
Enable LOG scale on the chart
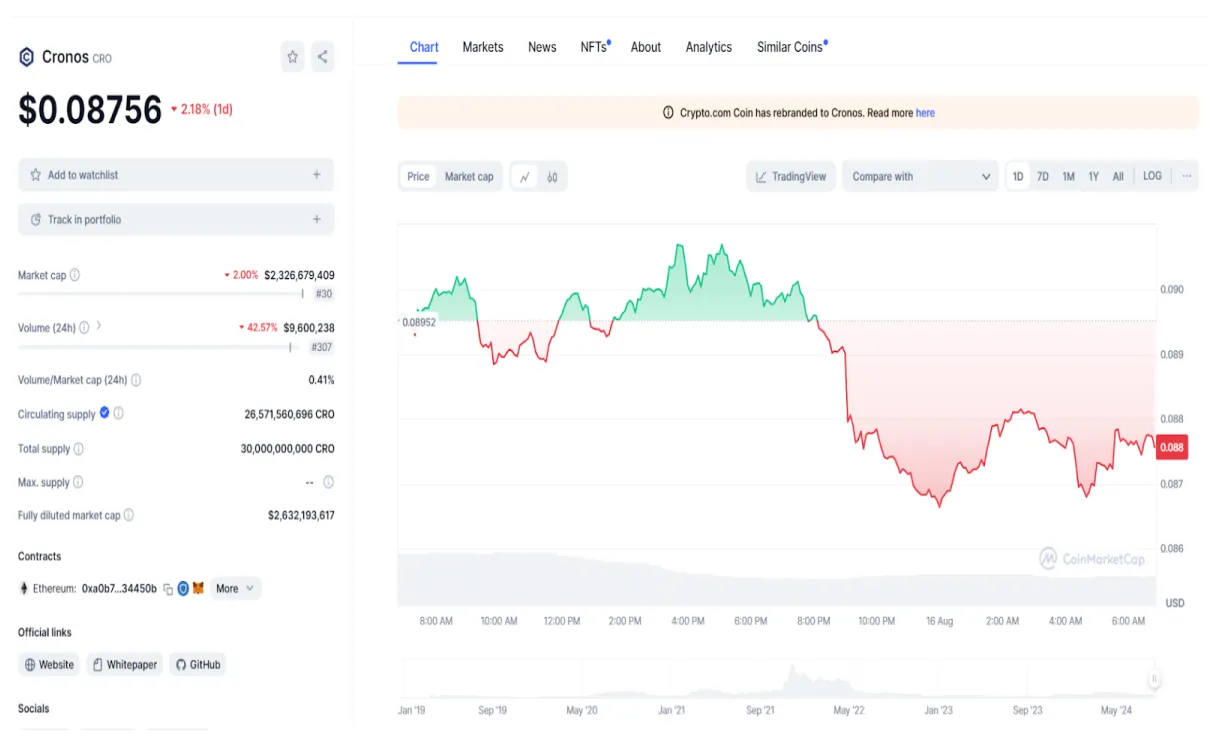tap(1152, 175)
